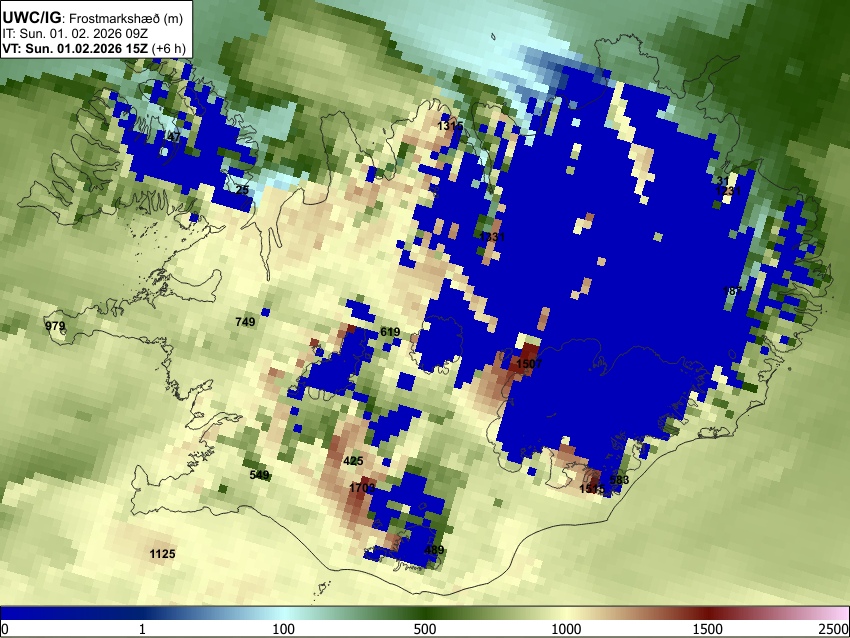
Task: Click the legend tick label 1
Action: (142, 629)
